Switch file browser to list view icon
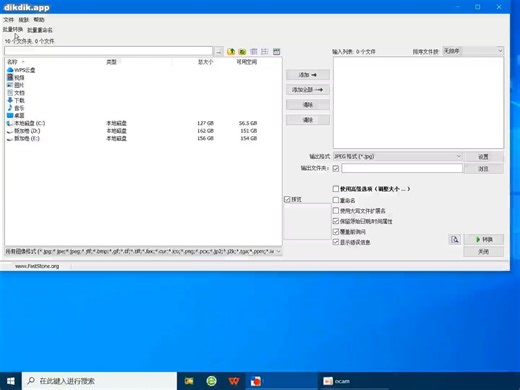520x390 pixels. click(x=265, y=52)
